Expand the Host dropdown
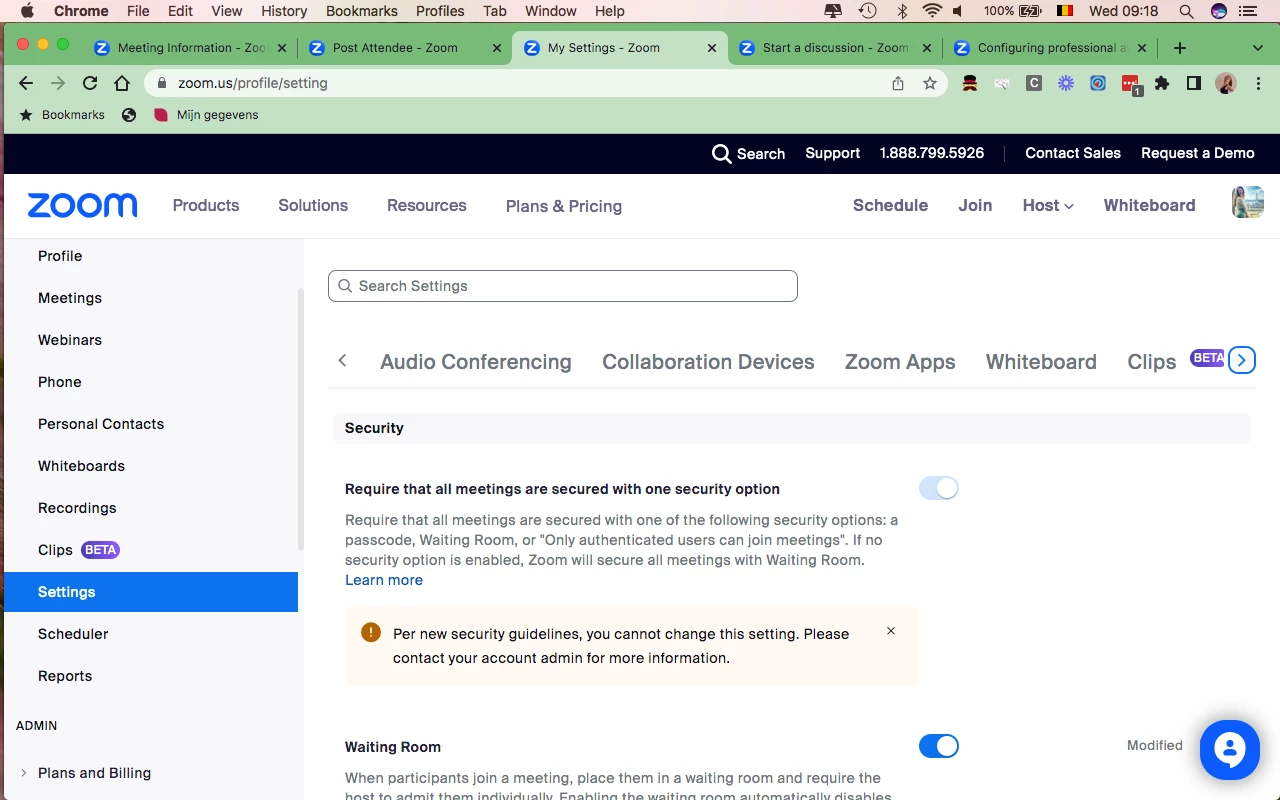This screenshot has height=800, width=1280. (x=1048, y=205)
